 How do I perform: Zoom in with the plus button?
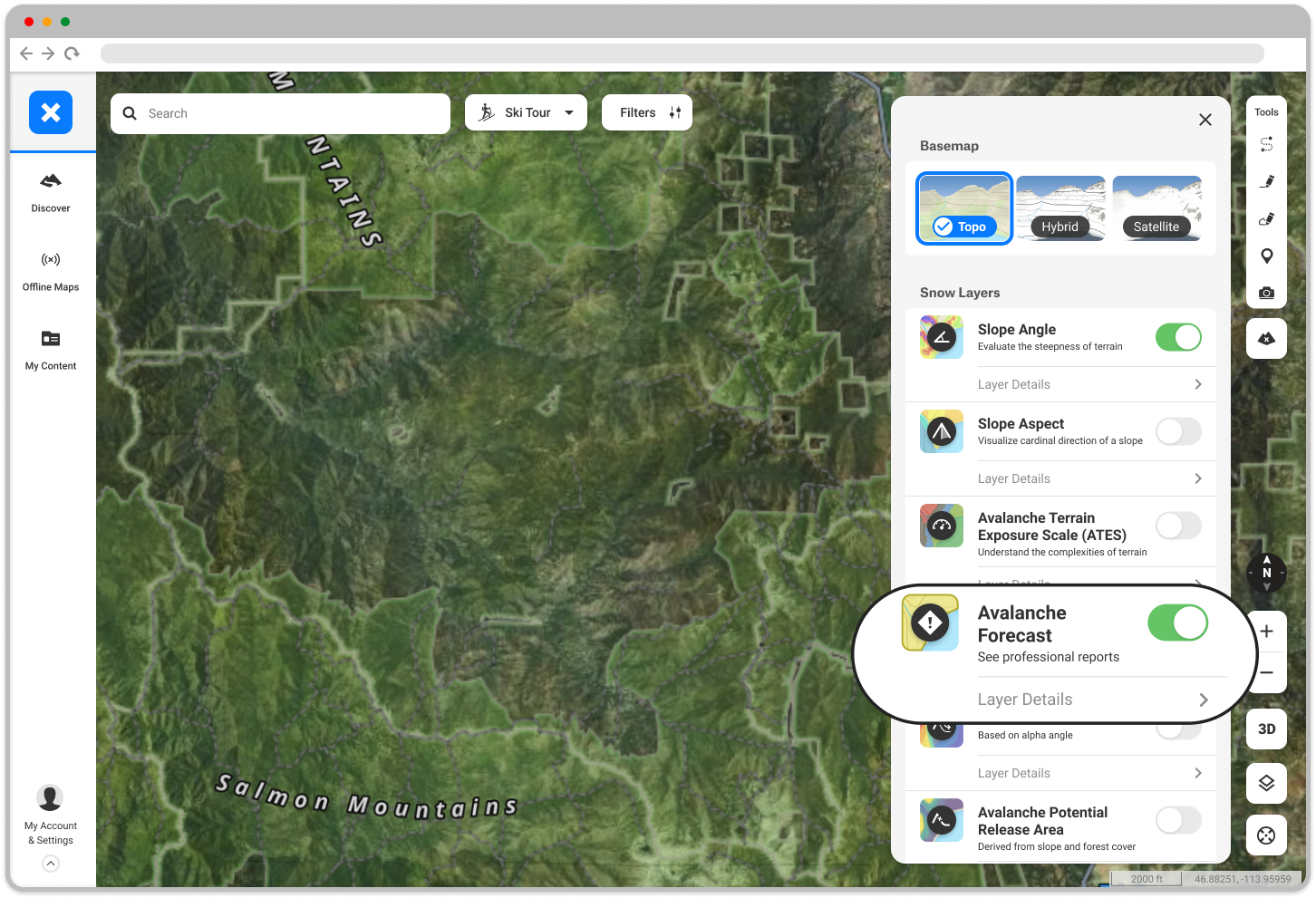[1267, 632]
